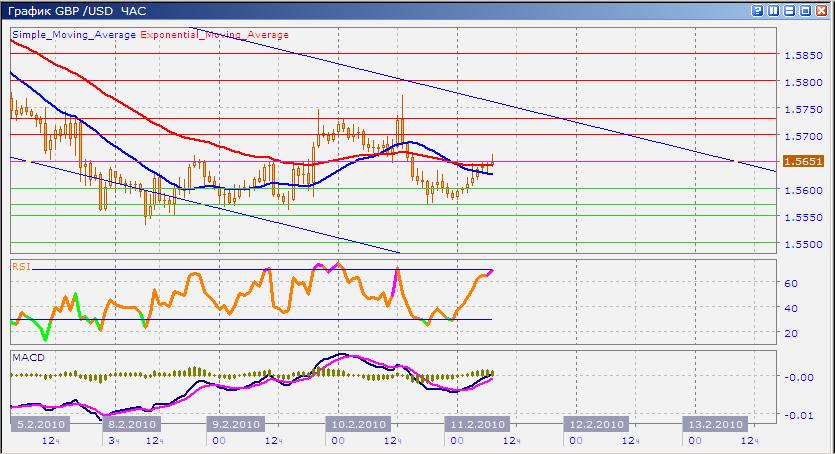The height and width of the screenshot is (454, 835).
Task: Minimize the GBP/USD chart window
Action: click(x=790, y=10)
